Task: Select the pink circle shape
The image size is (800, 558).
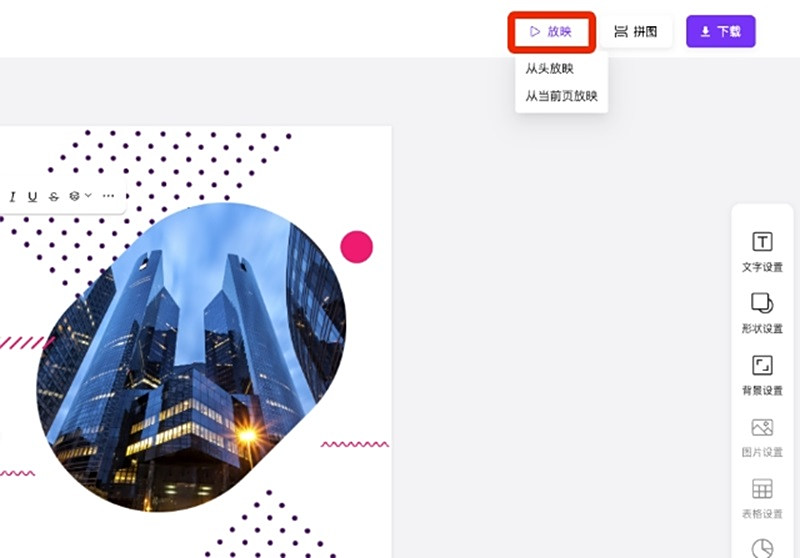Action: [357, 247]
